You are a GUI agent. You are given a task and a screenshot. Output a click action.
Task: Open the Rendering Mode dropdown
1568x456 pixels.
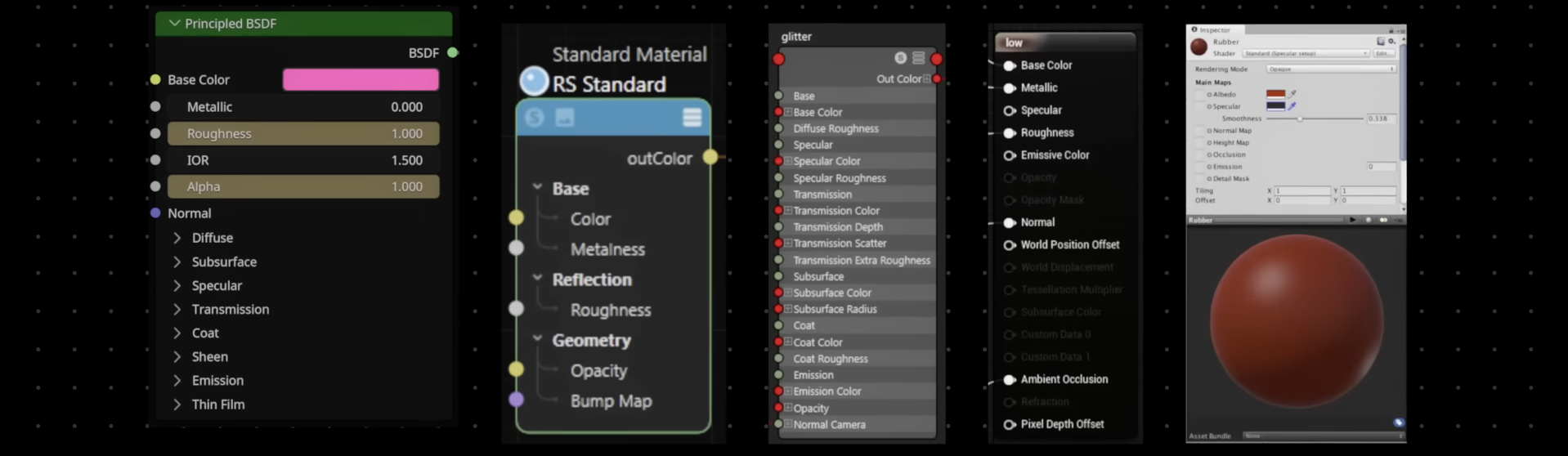tap(1331, 69)
